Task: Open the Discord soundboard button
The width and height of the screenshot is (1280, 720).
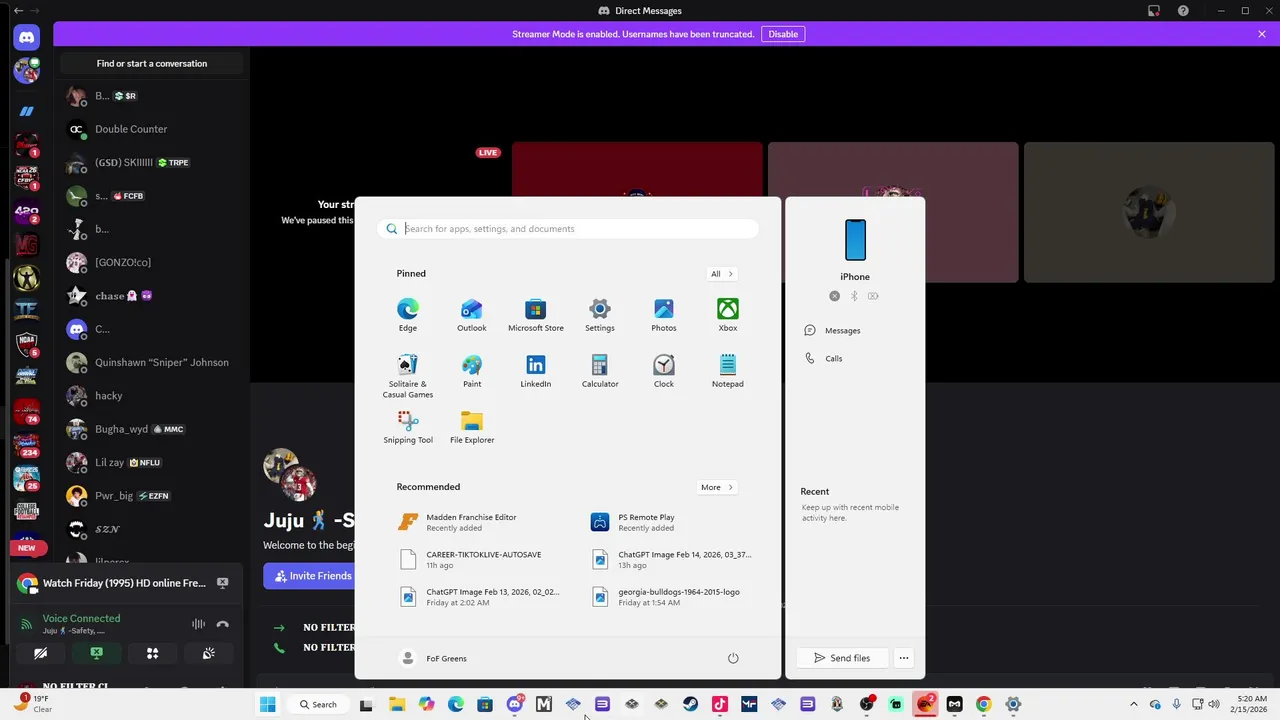Action: (x=209, y=653)
